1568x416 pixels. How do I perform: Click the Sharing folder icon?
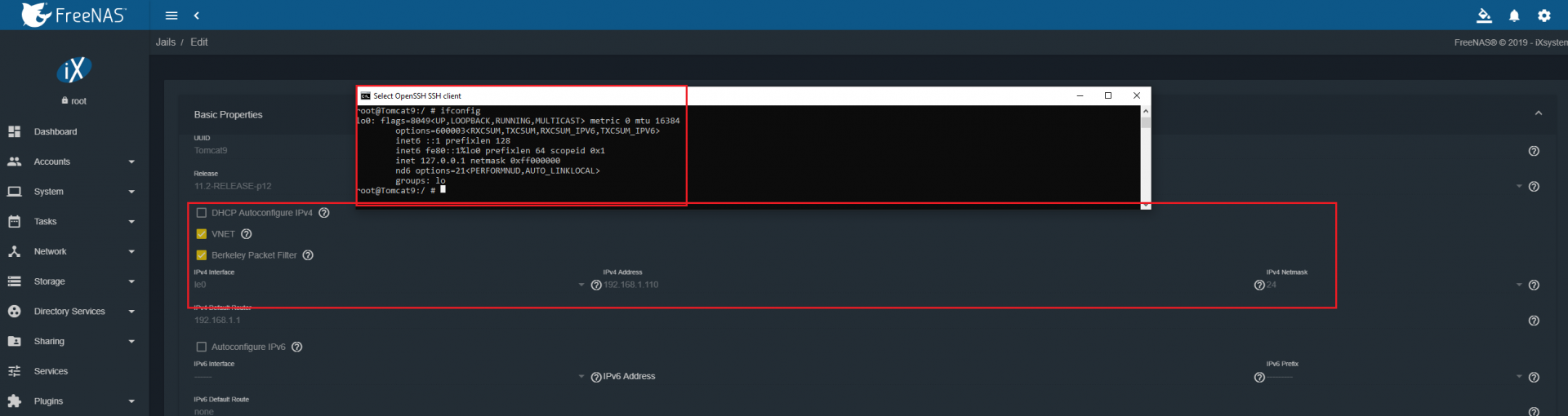[x=14, y=341]
